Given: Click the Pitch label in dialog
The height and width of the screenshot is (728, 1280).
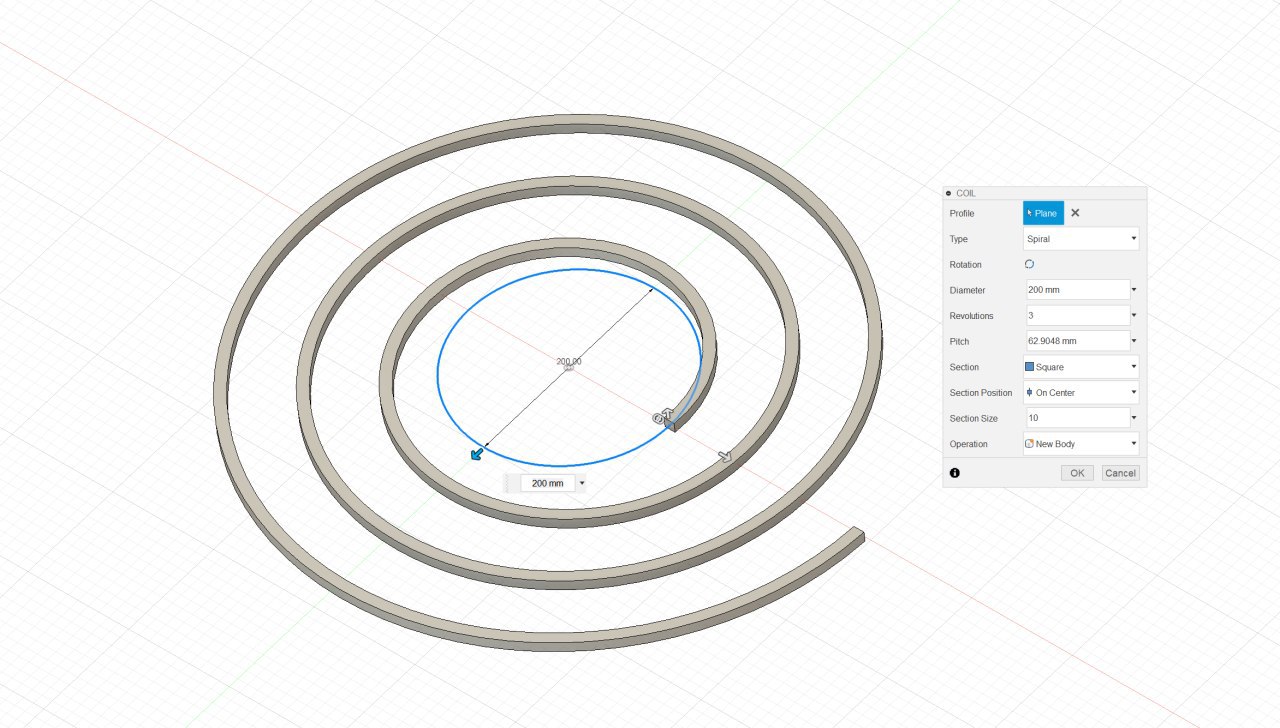Looking at the screenshot, I should pos(958,341).
